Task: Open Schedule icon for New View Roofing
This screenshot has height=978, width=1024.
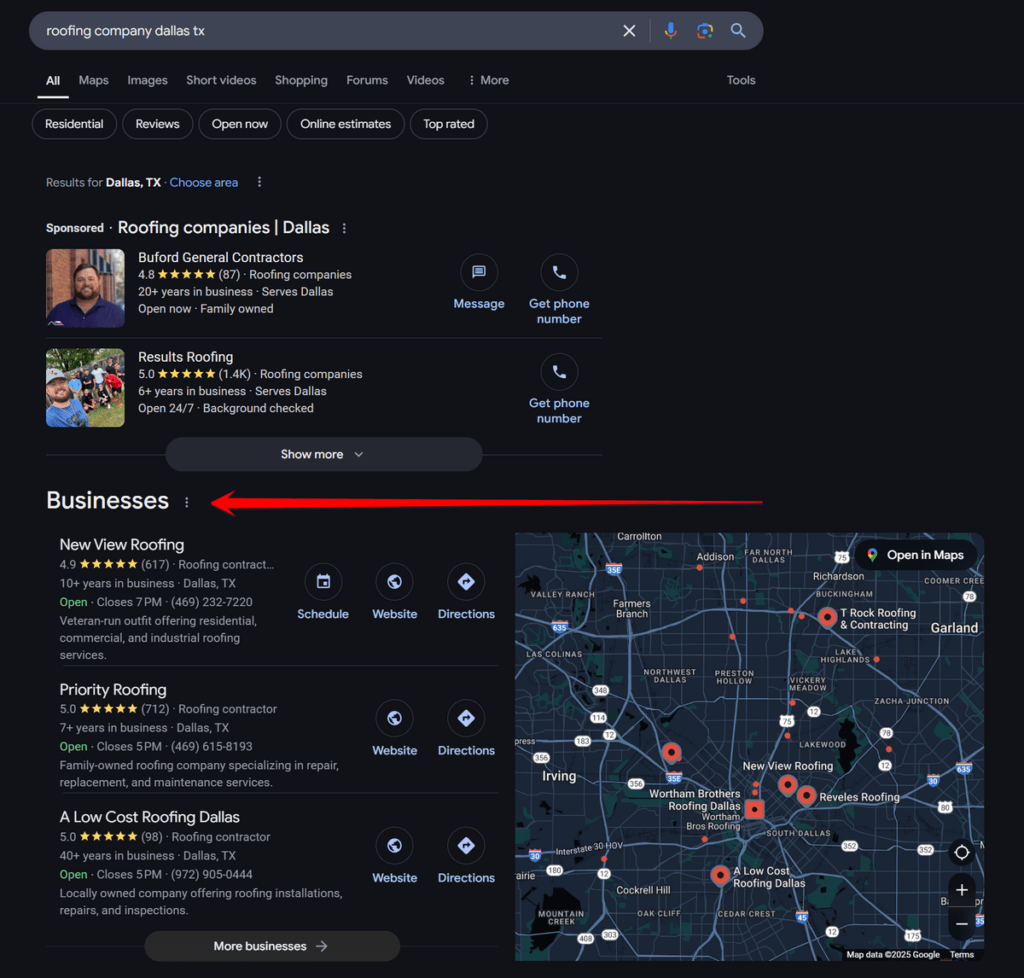Action: (323, 581)
